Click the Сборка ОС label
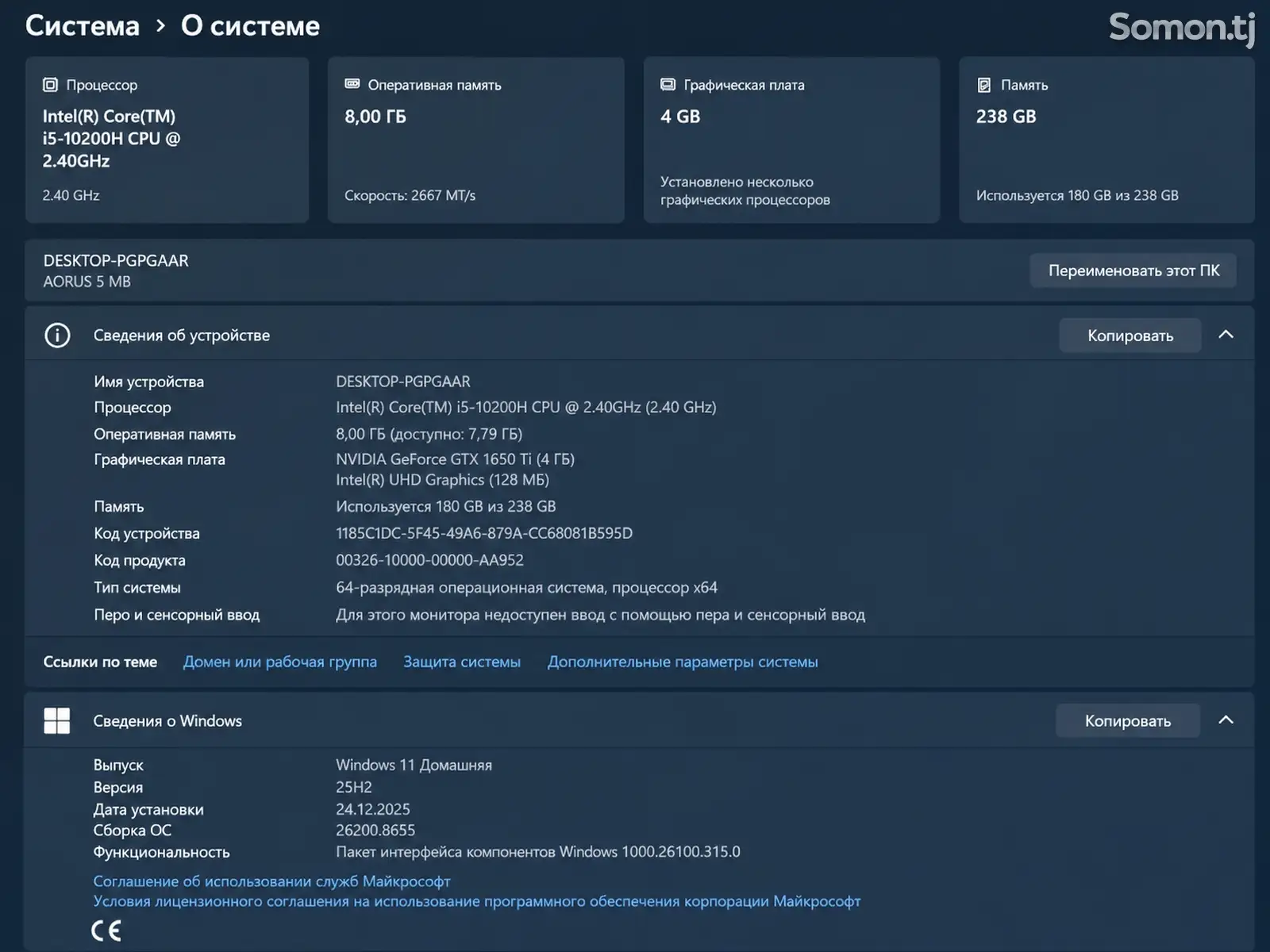Image resolution: width=1270 pixels, height=952 pixels. [133, 831]
